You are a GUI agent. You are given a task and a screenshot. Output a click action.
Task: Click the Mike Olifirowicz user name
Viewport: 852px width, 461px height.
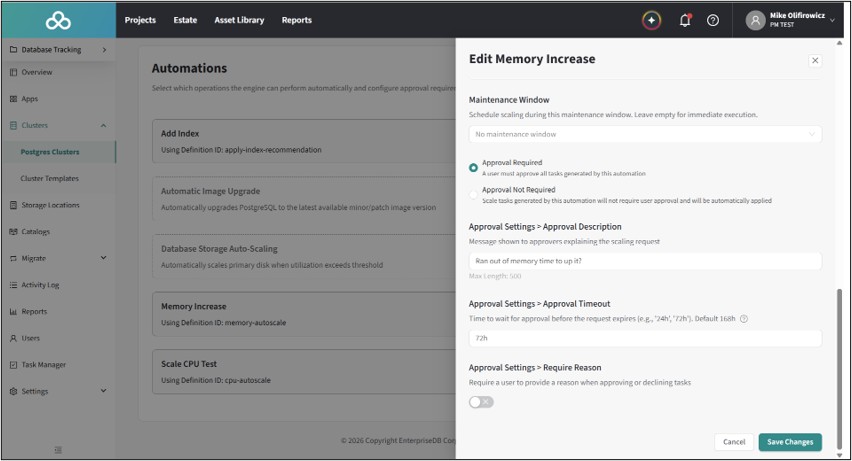pos(797,16)
